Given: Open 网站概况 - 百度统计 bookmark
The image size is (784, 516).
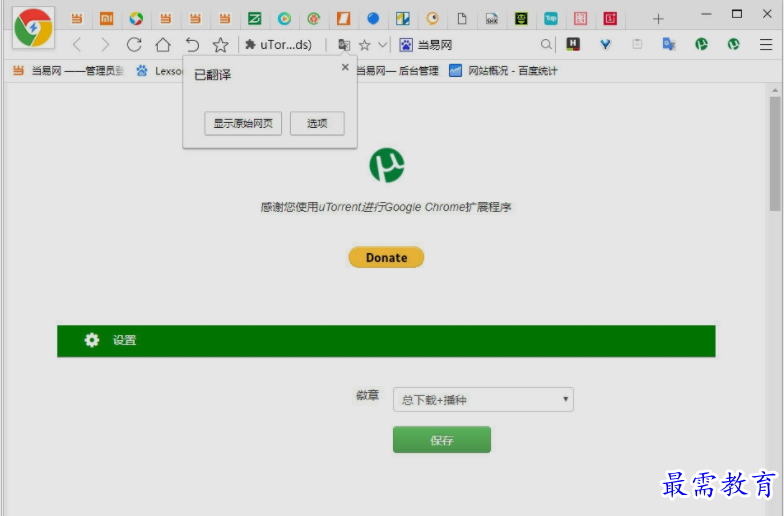Looking at the screenshot, I should (x=503, y=71).
